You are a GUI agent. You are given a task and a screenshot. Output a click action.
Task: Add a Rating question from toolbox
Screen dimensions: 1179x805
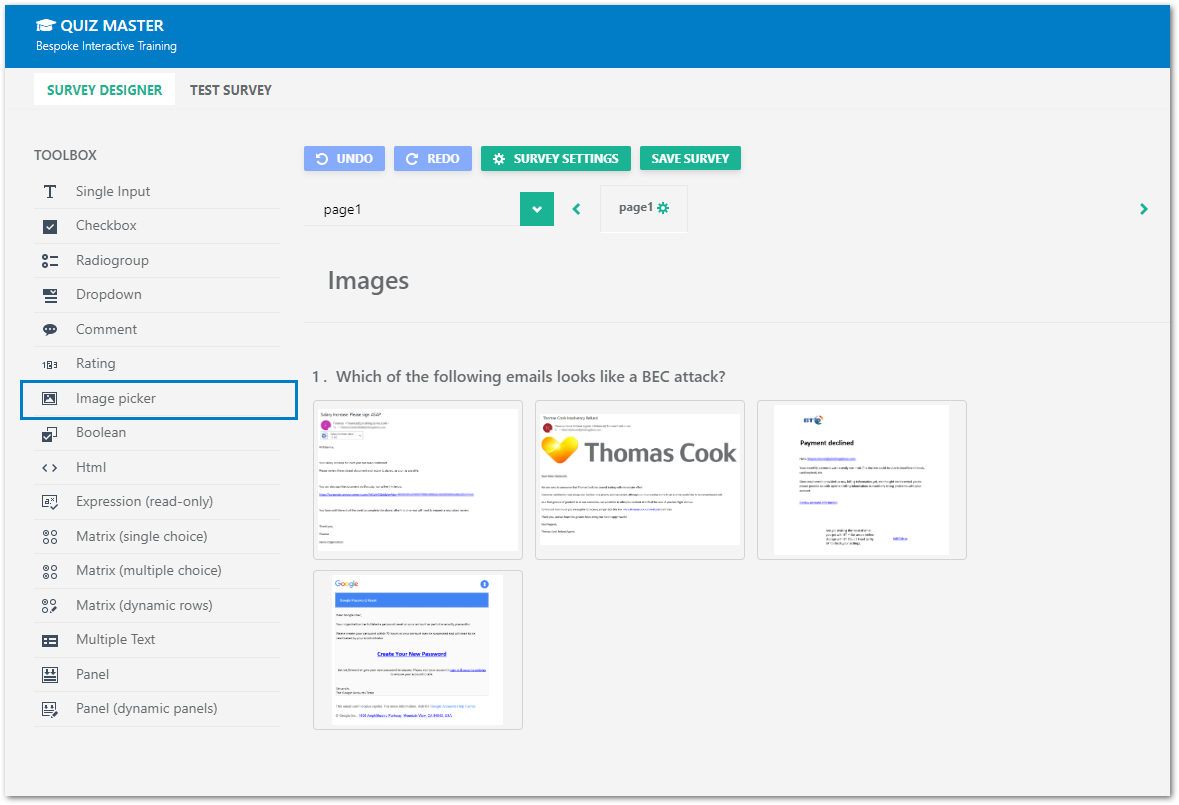pos(157,365)
